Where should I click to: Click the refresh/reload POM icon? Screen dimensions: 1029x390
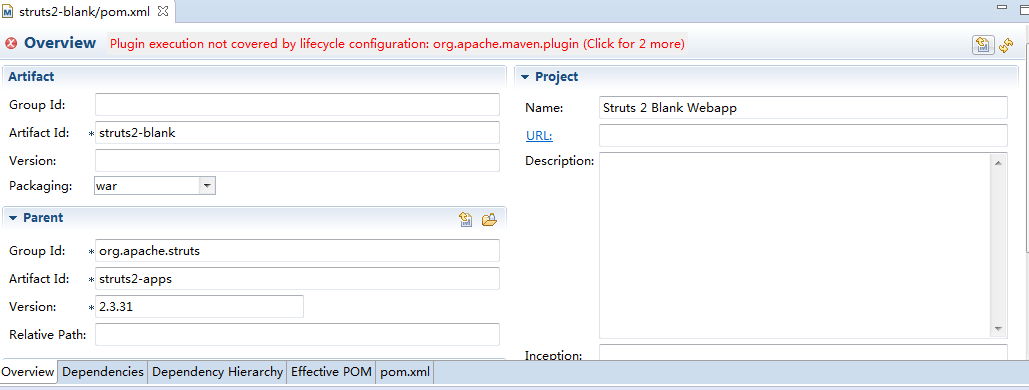point(1006,45)
